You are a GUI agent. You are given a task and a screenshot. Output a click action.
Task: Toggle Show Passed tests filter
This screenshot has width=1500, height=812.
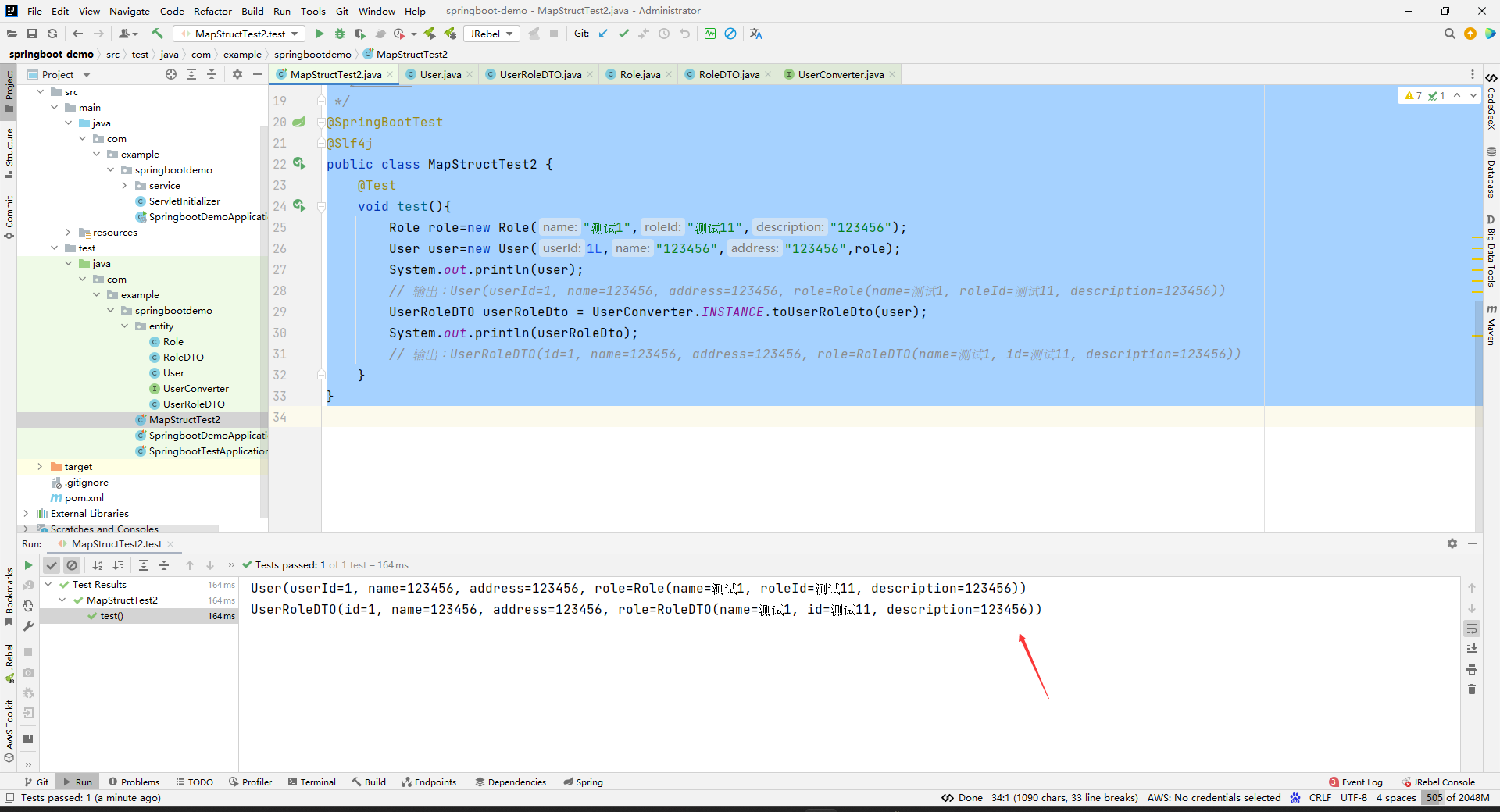[52, 565]
